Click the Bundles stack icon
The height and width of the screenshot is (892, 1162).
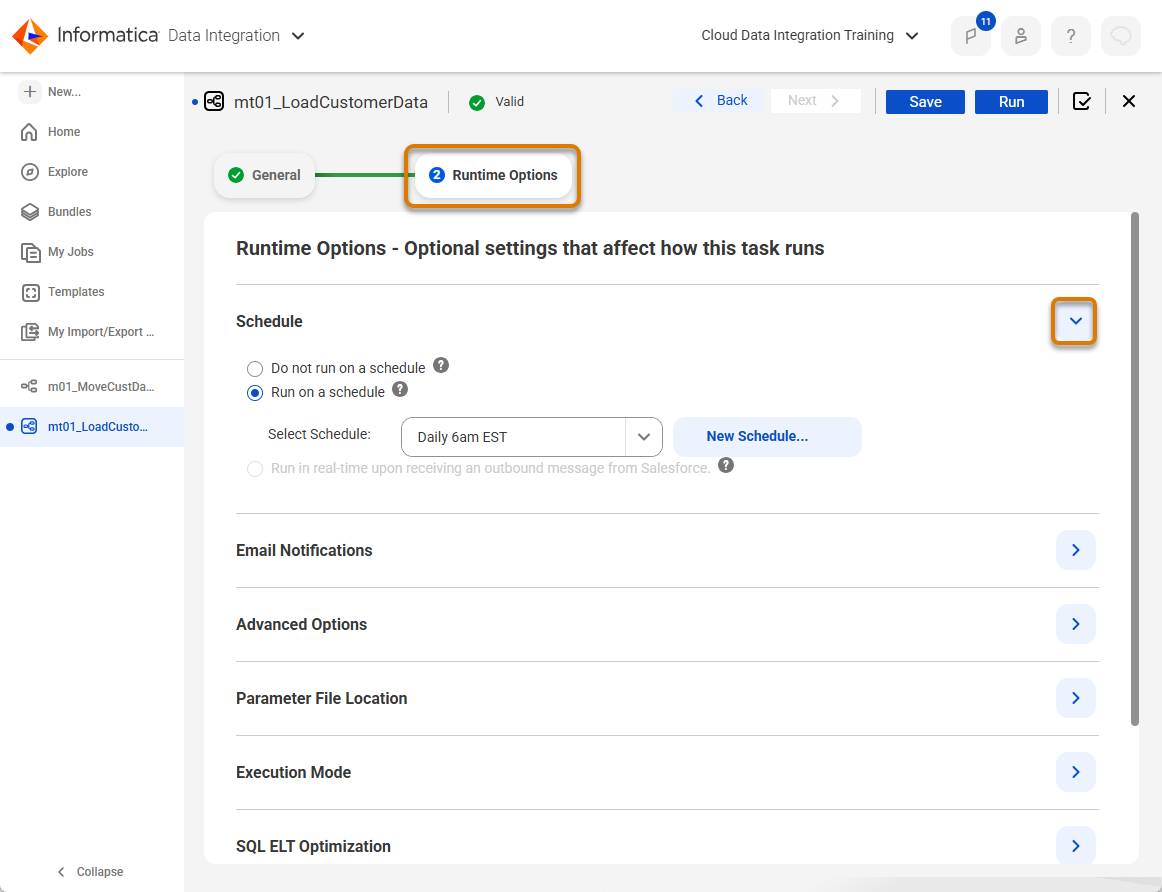pyautogui.click(x=30, y=212)
